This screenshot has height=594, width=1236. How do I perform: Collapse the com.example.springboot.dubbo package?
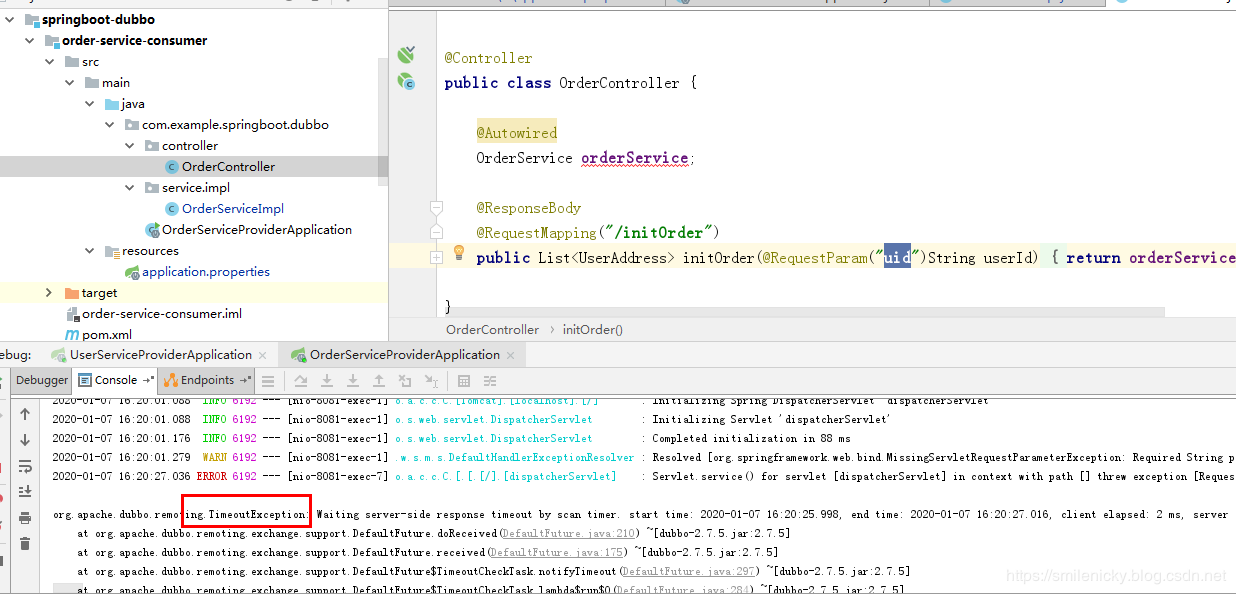[109, 124]
